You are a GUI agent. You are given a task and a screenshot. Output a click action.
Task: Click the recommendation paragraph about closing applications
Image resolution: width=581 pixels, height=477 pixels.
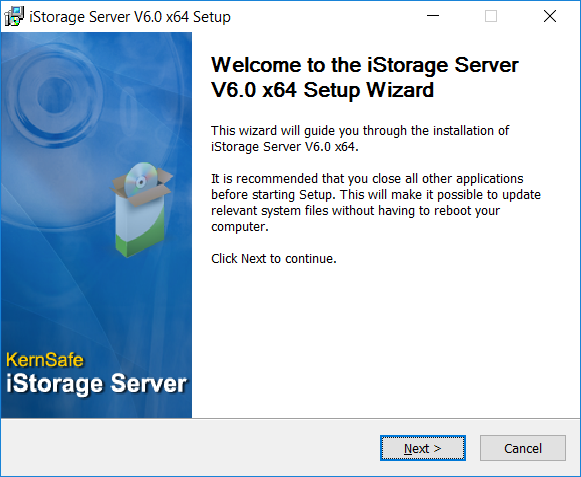(x=376, y=202)
